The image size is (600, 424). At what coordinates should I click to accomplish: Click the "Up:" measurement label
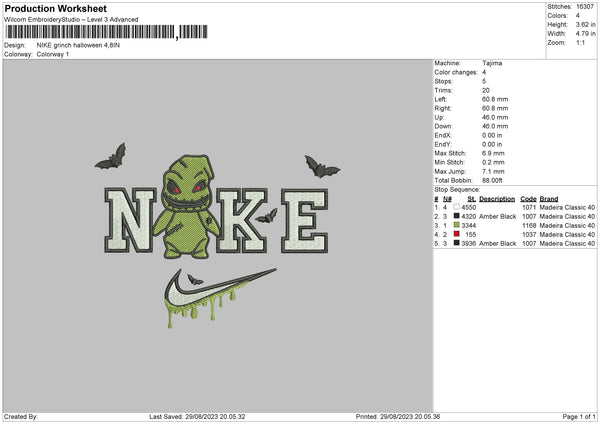(439, 117)
